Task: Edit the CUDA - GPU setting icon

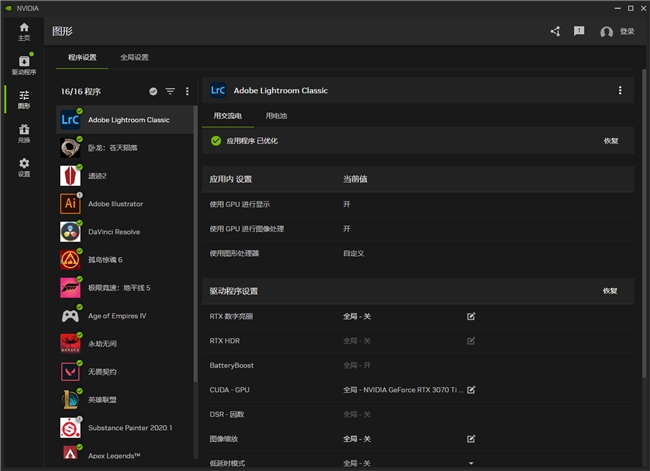Action: click(x=471, y=390)
